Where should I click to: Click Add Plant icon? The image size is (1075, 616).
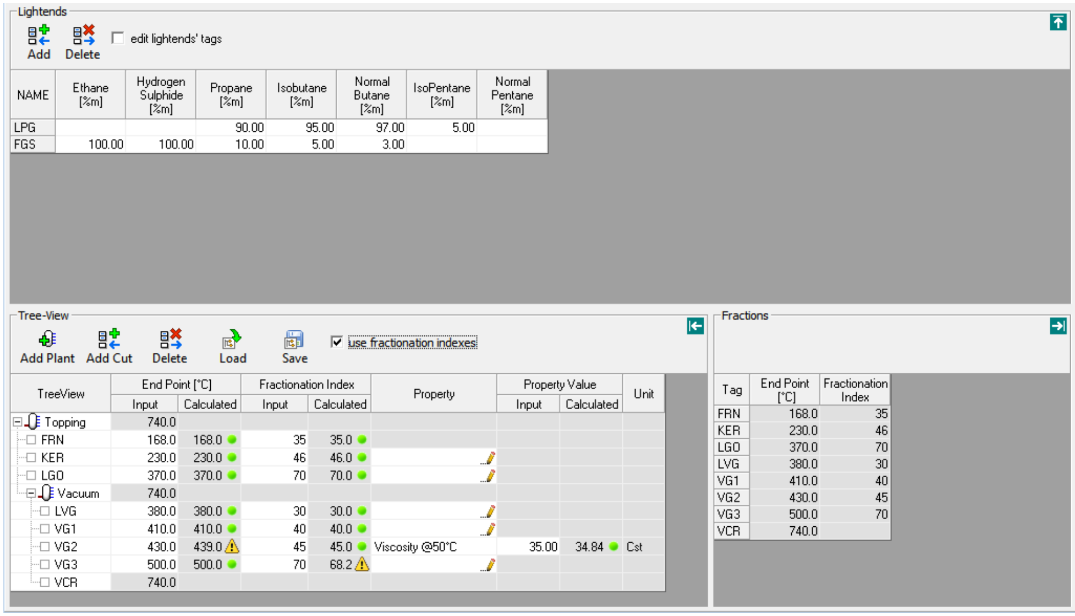(47, 347)
